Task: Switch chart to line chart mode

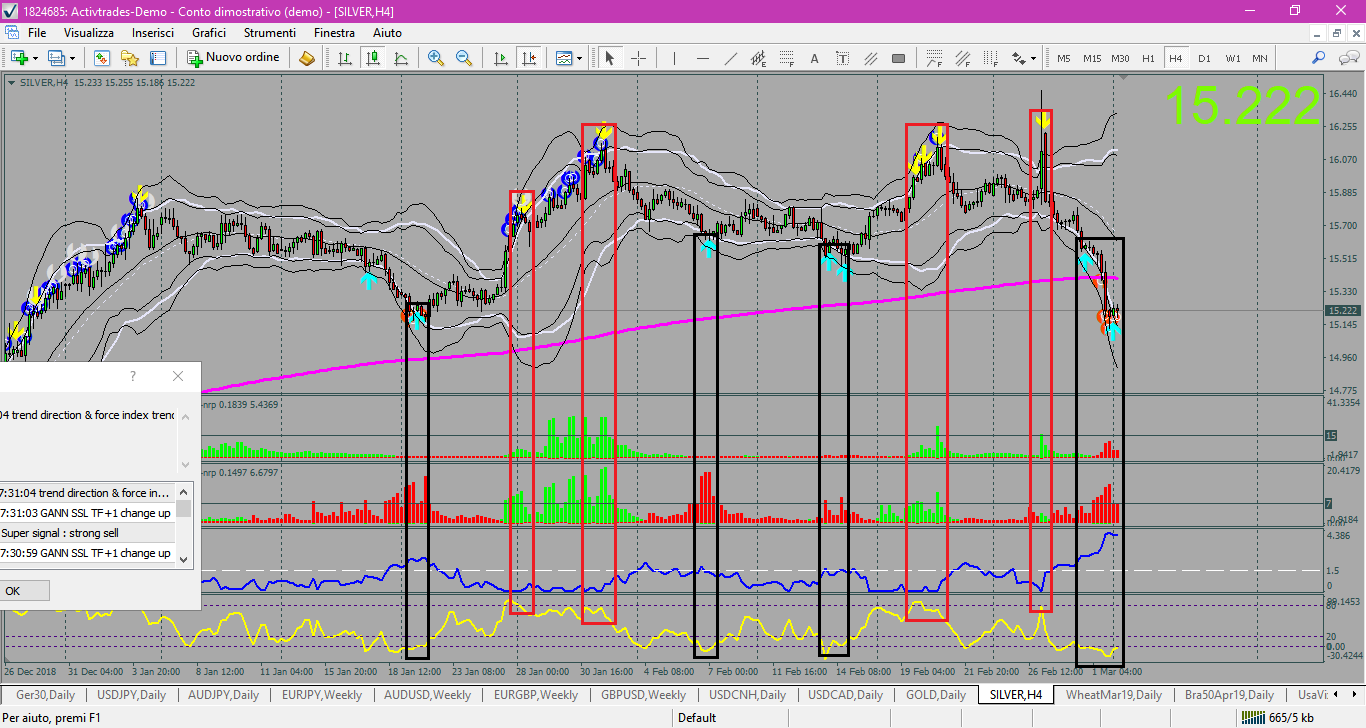Action: [401, 58]
